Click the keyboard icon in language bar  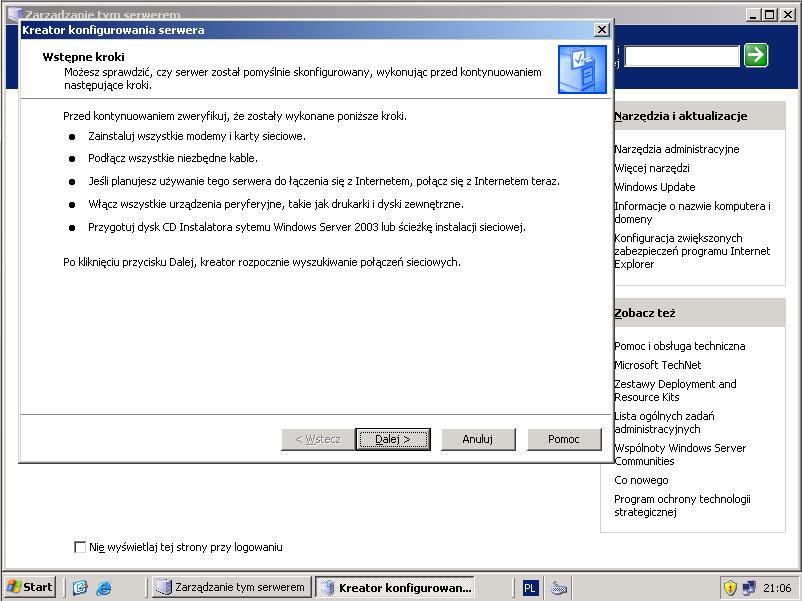coord(559,588)
